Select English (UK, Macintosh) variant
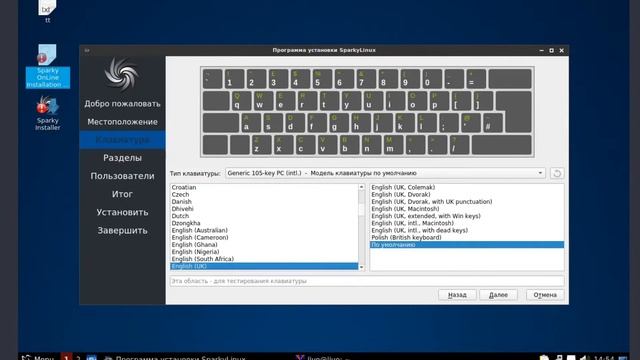The height and width of the screenshot is (360, 640). pyautogui.click(x=467, y=209)
